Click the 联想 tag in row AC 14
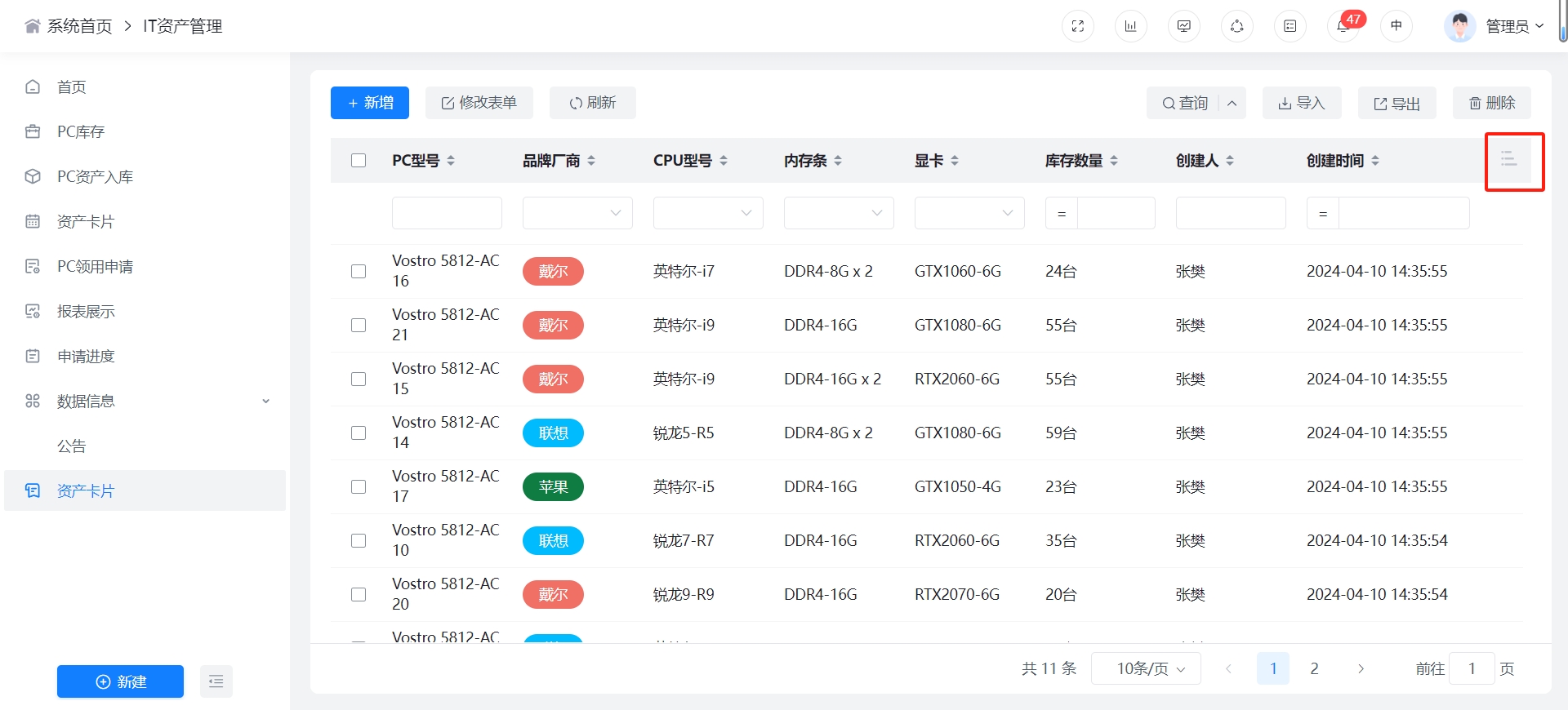The width and height of the screenshot is (1568, 710). tap(553, 433)
